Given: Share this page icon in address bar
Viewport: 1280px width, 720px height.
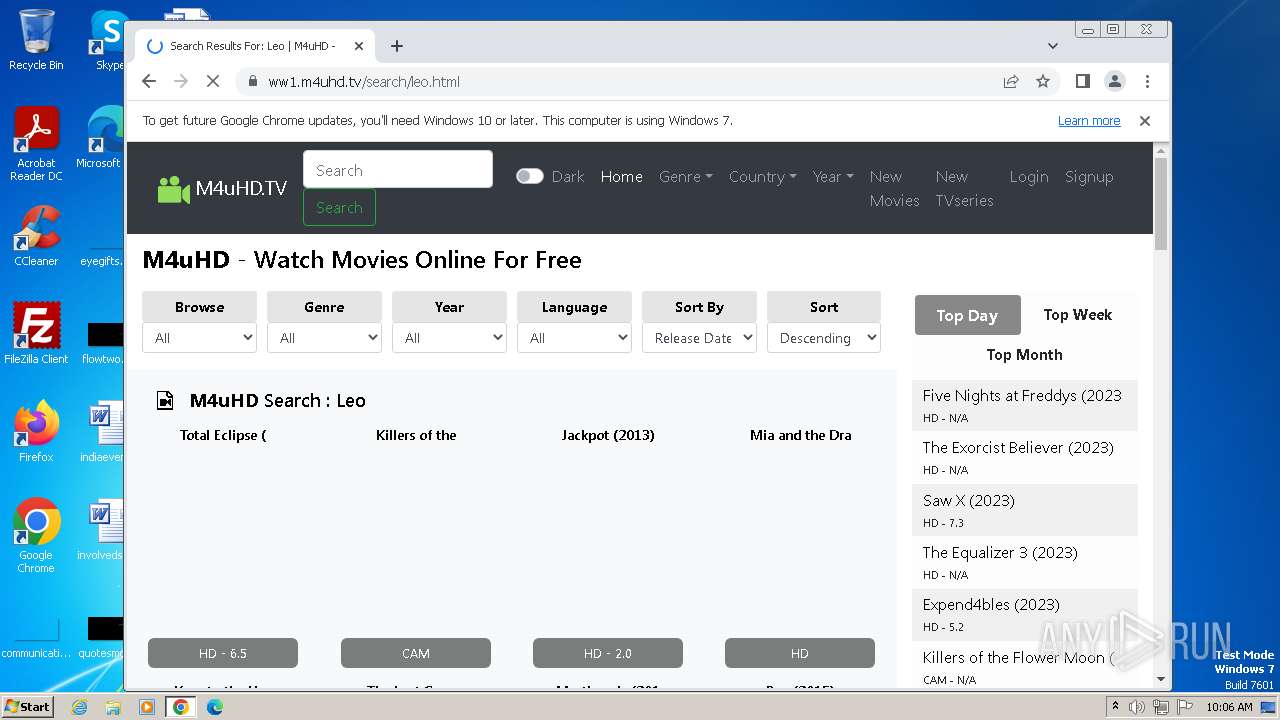Looking at the screenshot, I should click(x=1011, y=81).
